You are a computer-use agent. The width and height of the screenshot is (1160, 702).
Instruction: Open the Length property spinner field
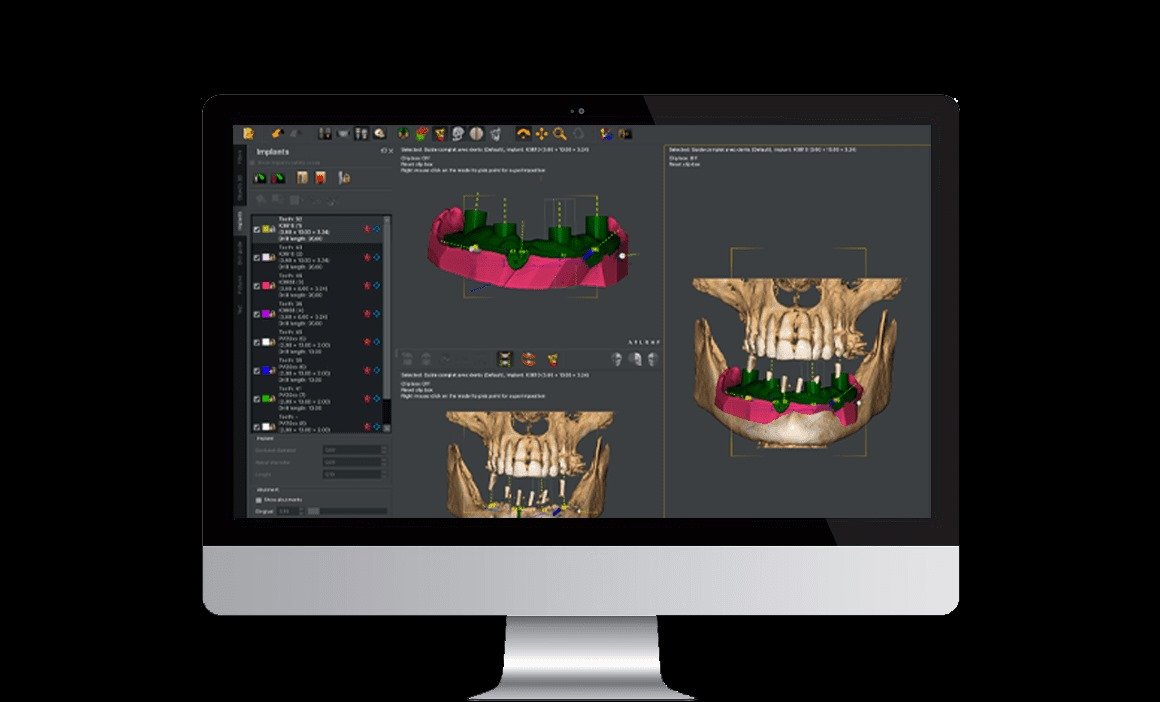point(353,475)
